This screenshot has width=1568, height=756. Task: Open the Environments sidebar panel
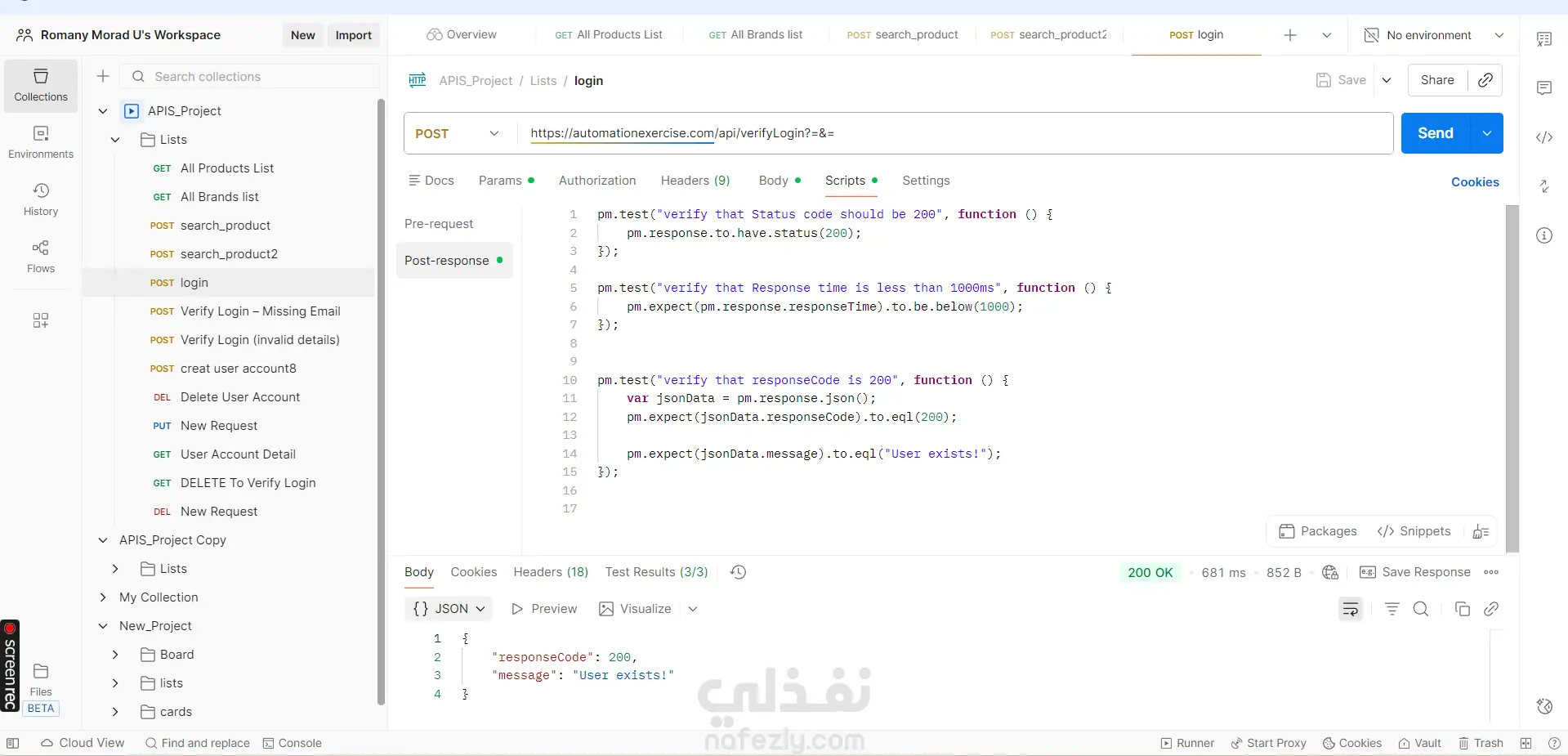pos(41,142)
